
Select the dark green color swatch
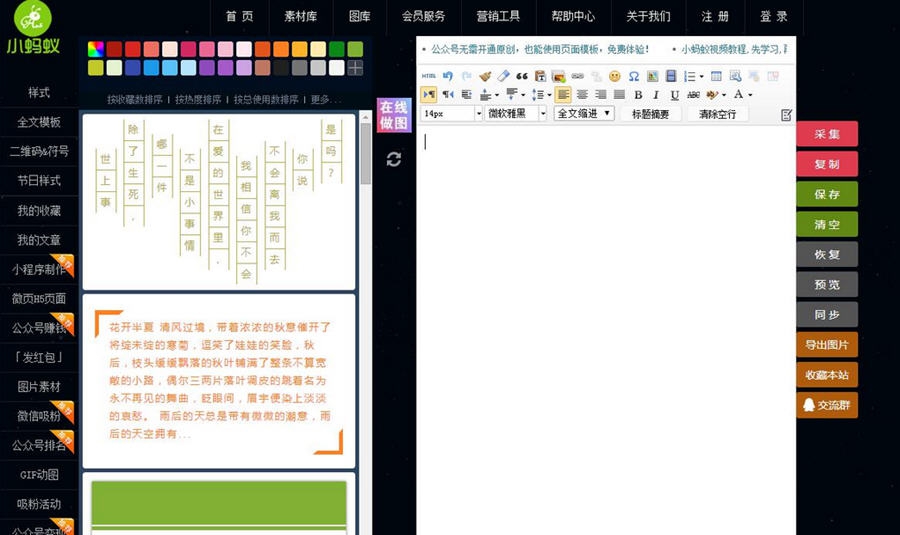pos(337,49)
